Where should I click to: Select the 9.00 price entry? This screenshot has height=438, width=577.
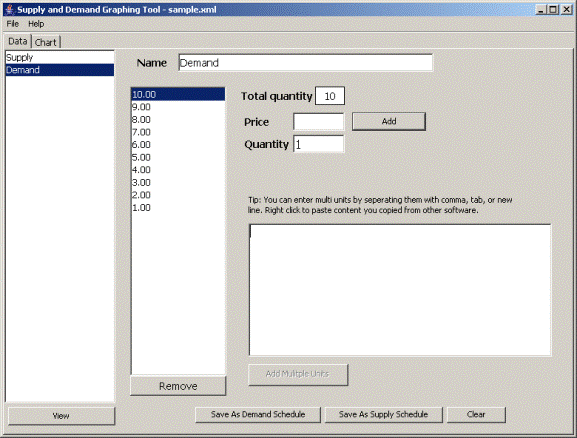pos(178,107)
